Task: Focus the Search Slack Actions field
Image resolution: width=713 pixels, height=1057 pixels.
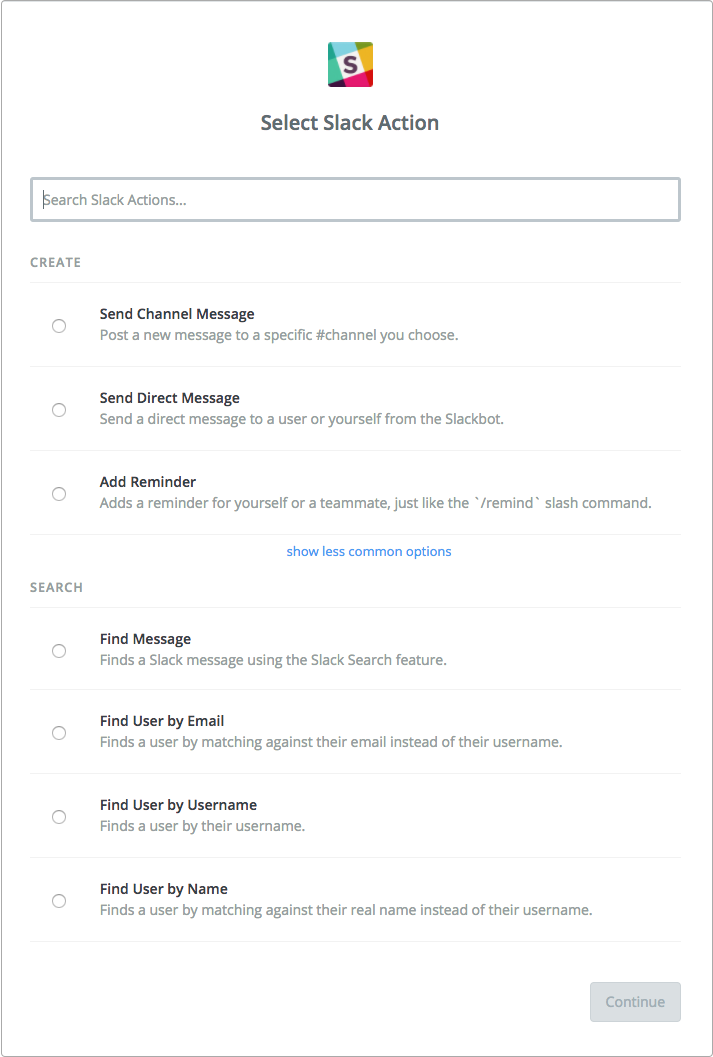Action: [355, 200]
